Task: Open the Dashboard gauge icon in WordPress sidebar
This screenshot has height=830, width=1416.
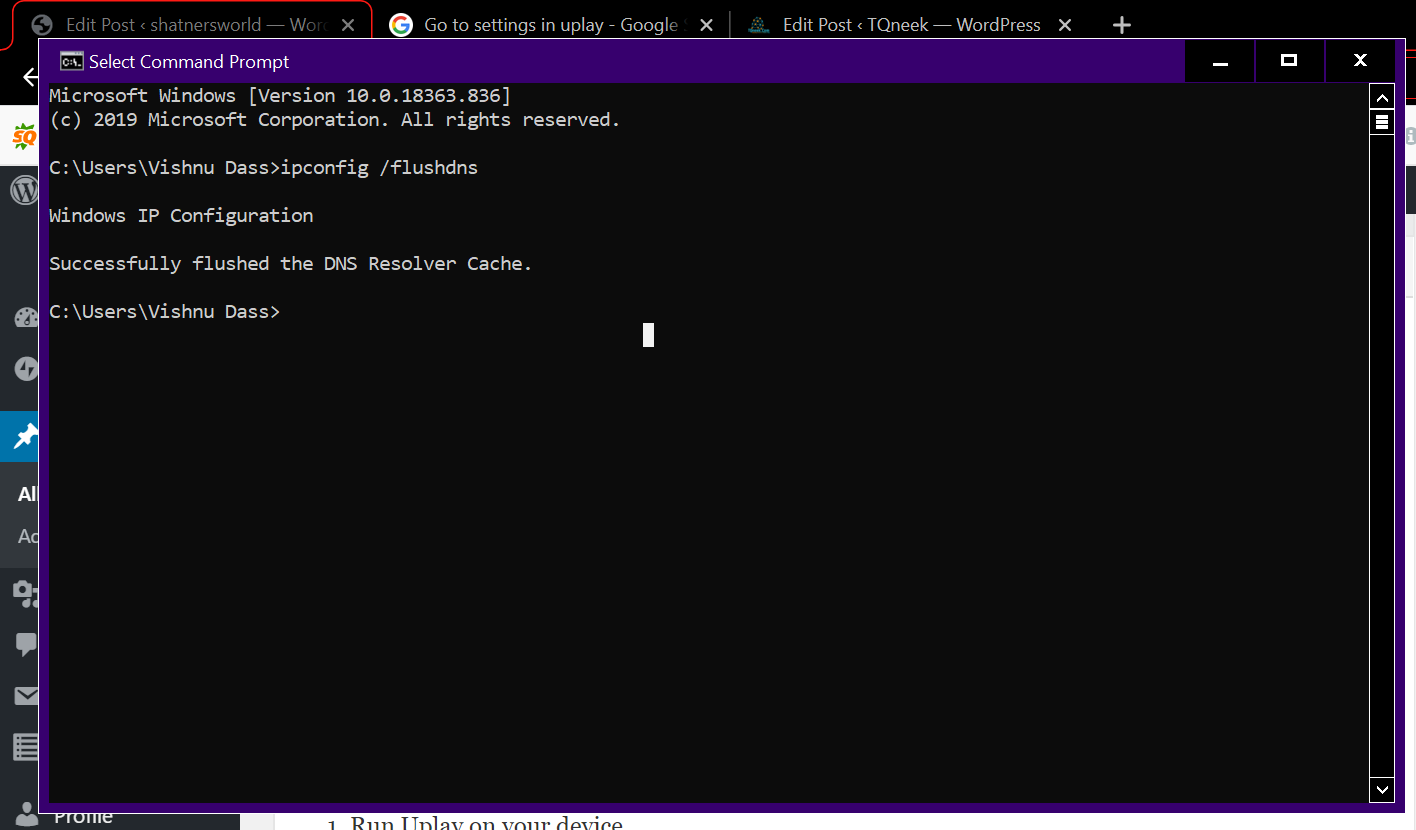Action: tap(26, 318)
